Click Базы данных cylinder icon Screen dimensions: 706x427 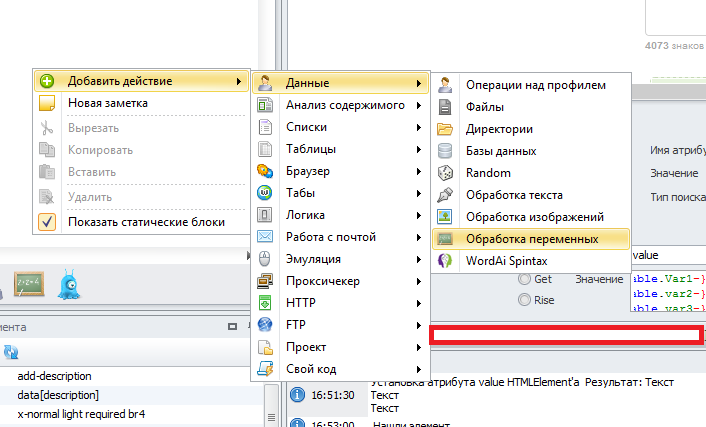(x=445, y=151)
